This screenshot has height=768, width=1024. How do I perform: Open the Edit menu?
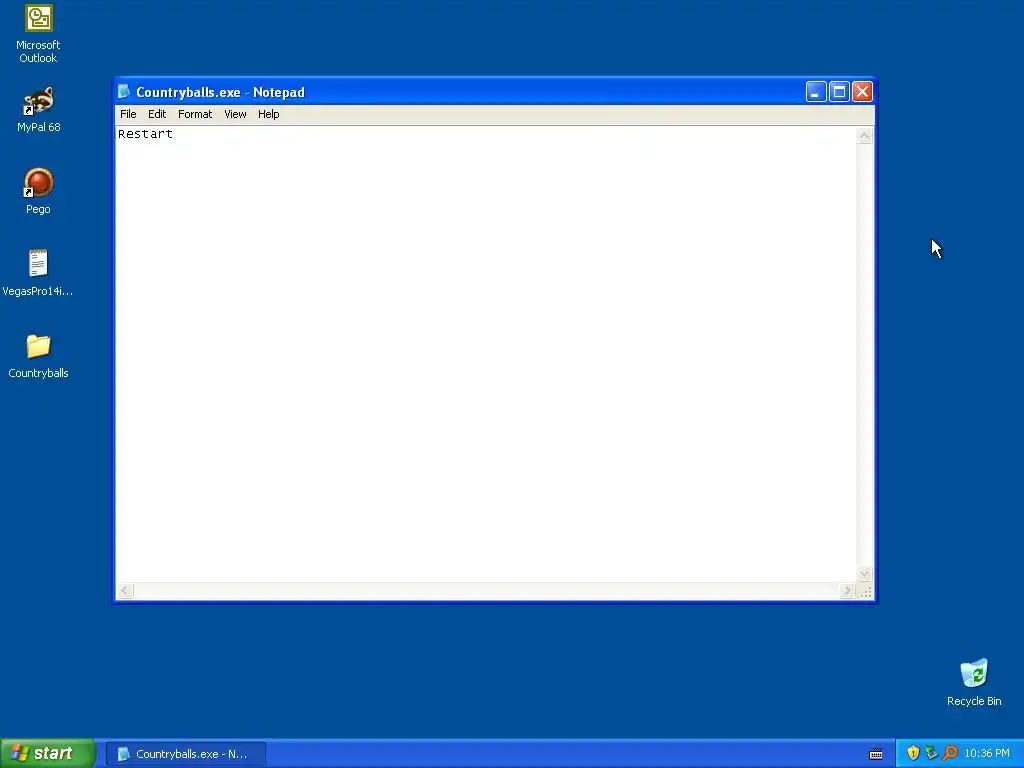click(x=157, y=114)
